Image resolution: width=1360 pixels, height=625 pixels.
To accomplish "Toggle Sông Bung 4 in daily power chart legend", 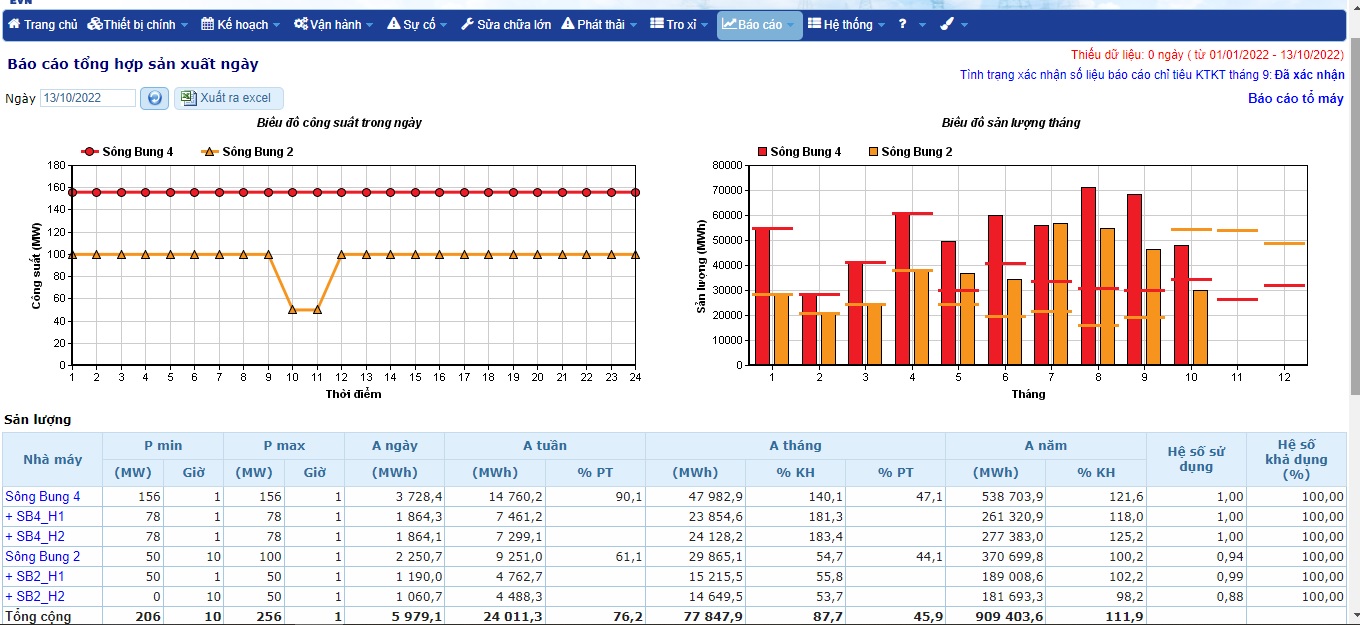I will (127, 152).
